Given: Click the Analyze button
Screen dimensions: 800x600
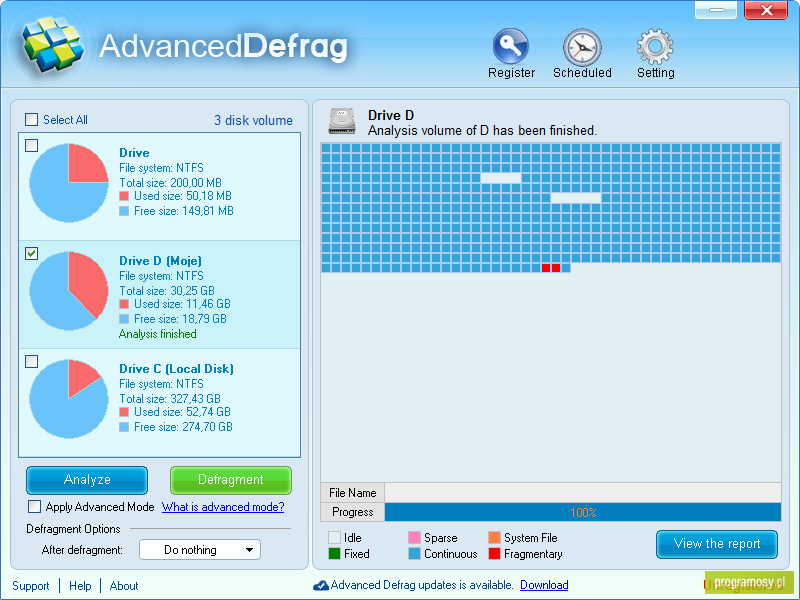Looking at the screenshot, I should [x=87, y=480].
